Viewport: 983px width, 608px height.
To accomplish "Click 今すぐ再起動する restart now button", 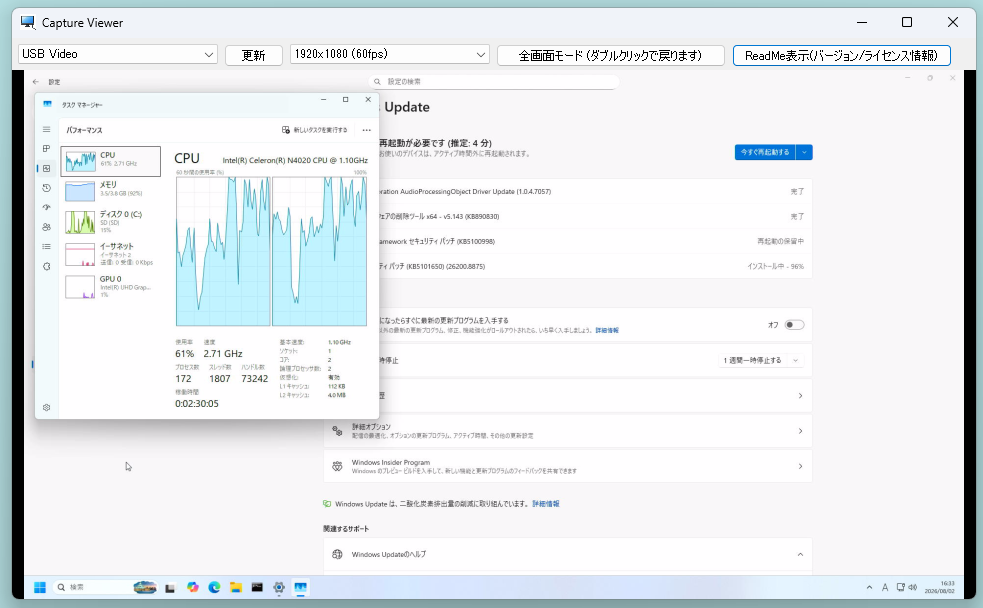I will point(765,152).
